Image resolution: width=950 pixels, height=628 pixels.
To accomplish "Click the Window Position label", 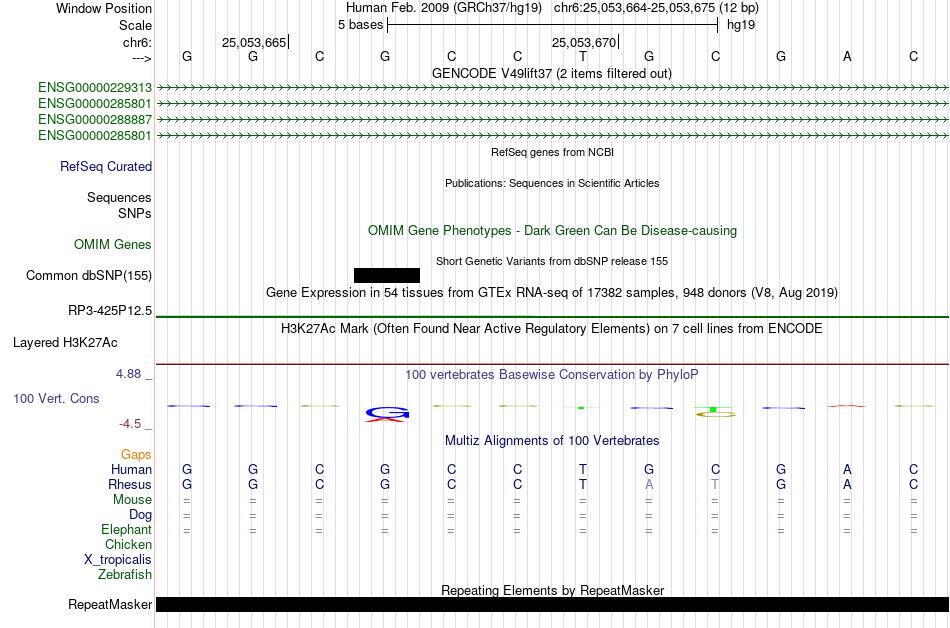I will (x=104, y=8).
